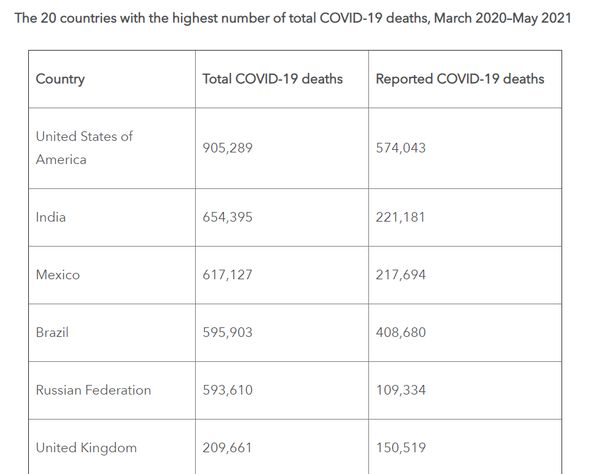Click the 905,289 total deaths value
The image size is (600, 474).
tap(229, 148)
